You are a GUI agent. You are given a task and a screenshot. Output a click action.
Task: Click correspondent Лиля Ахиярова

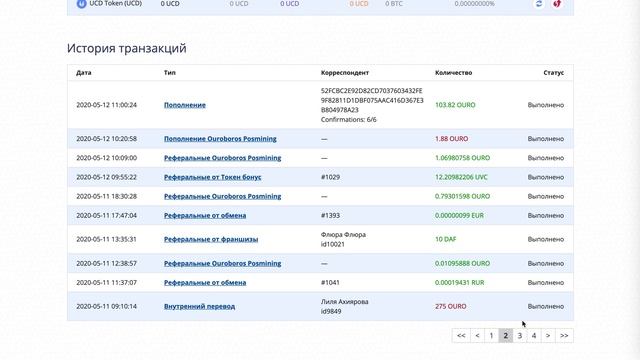click(x=344, y=302)
